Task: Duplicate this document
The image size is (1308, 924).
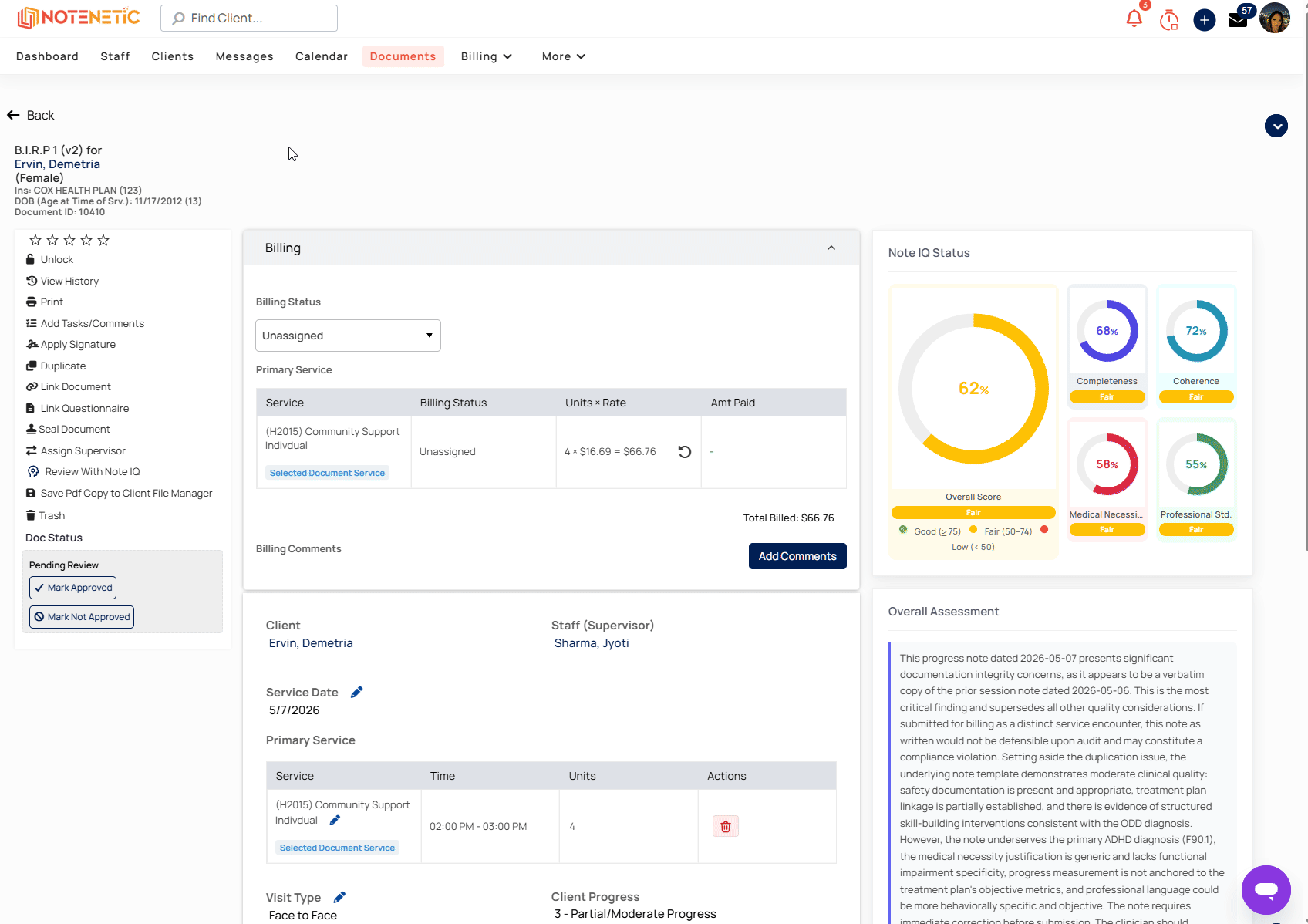Action: (x=56, y=366)
